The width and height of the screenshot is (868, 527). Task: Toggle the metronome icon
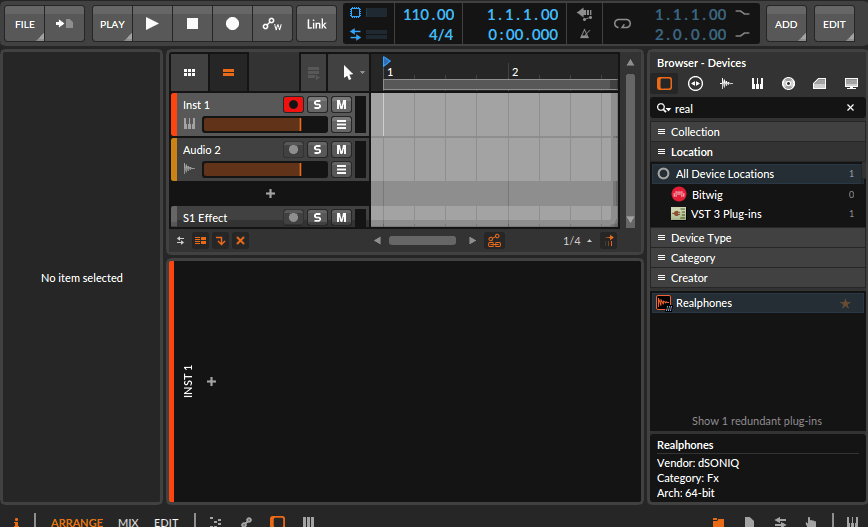coord(585,34)
